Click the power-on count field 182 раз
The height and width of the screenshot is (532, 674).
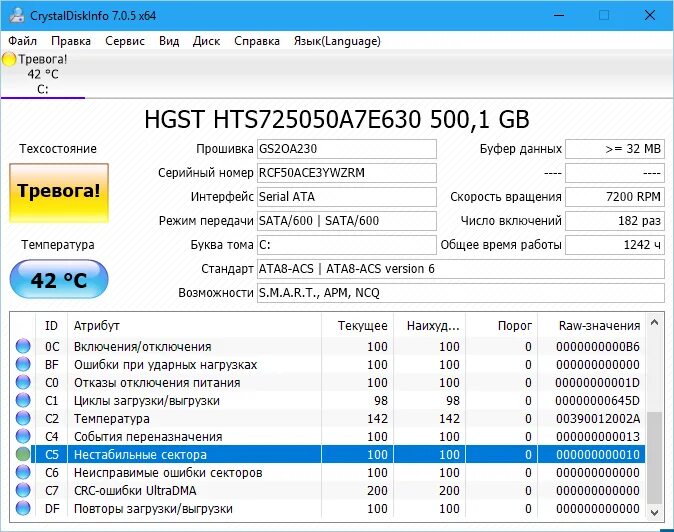pos(615,221)
